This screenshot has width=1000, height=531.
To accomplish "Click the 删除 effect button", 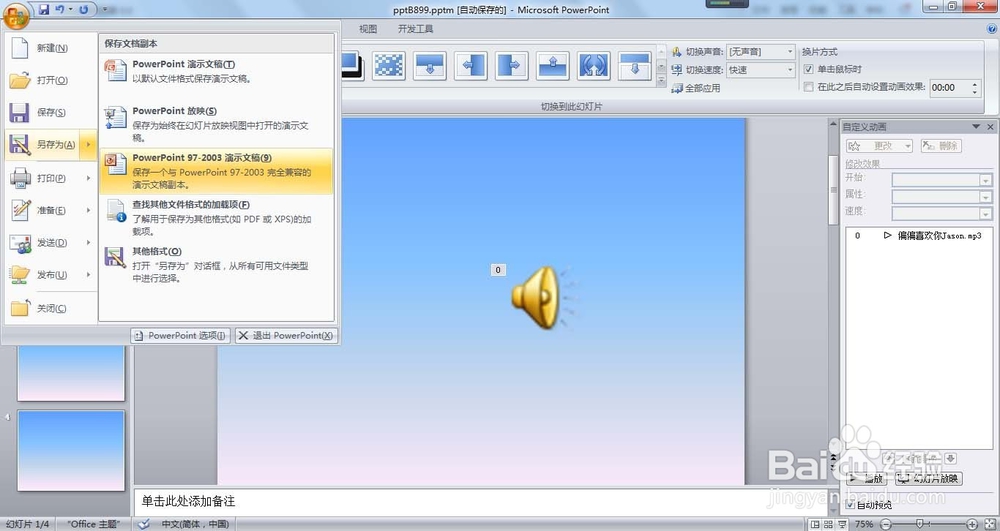I will pos(941,146).
